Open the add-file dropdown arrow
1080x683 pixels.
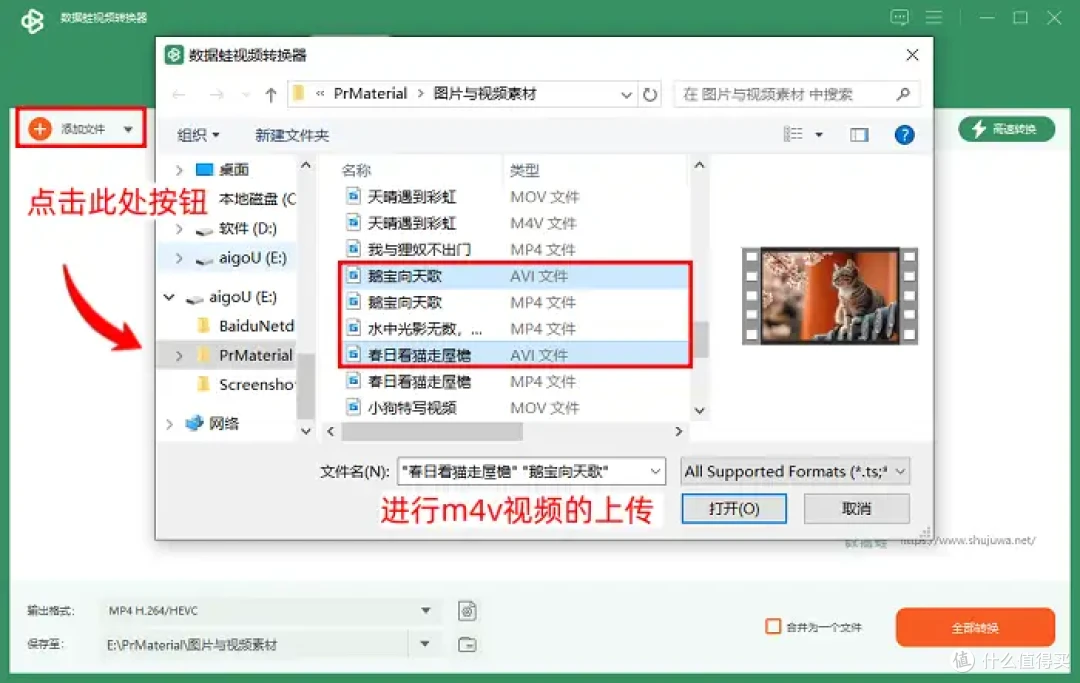(128, 129)
